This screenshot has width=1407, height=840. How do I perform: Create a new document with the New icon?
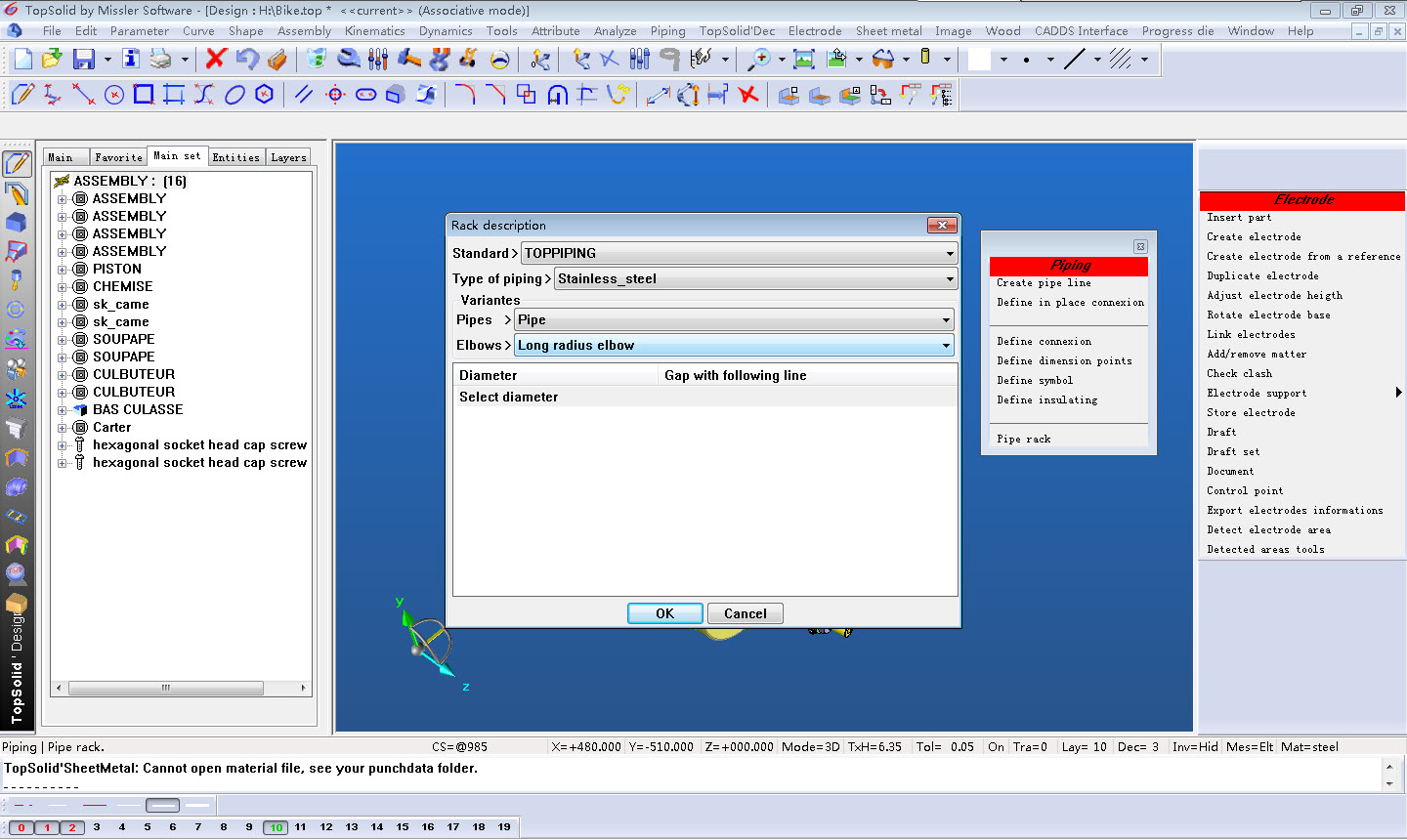pos(22,60)
